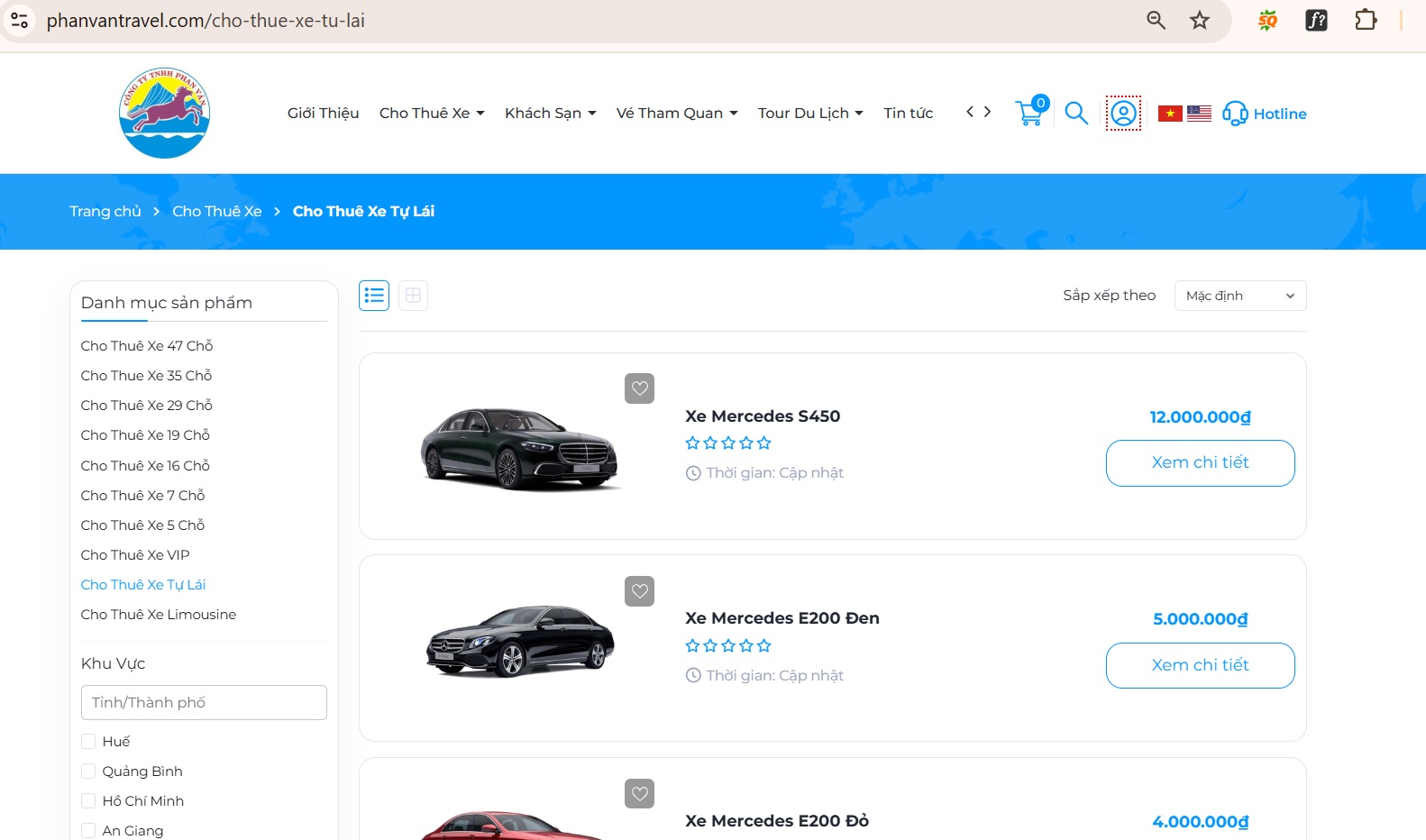
Task: Bookmark this page with the star icon
Action: click(1200, 20)
